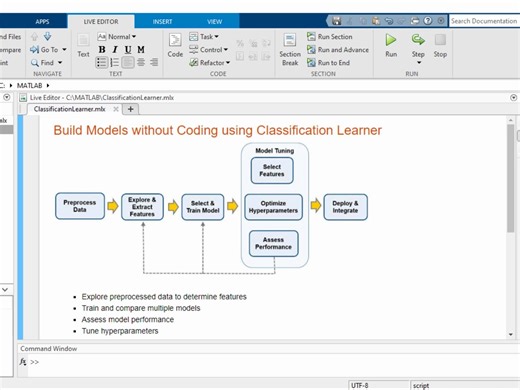Click the MATLAB folder in address path
Image resolution: width=520 pixels, height=390 pixels.
point(29,86)
